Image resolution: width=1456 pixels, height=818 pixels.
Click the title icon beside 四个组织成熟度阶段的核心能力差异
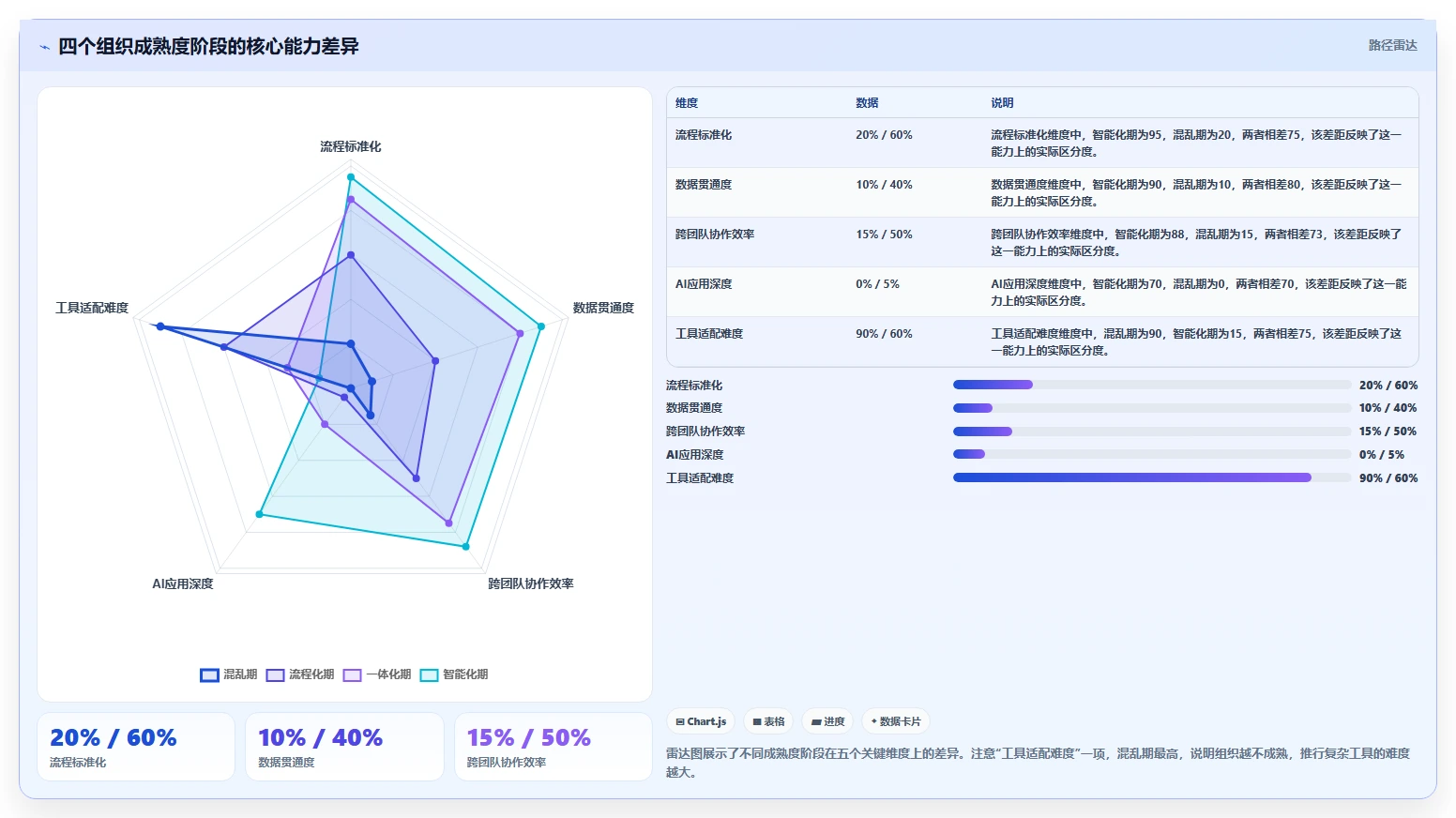click(x=44, y=47)
